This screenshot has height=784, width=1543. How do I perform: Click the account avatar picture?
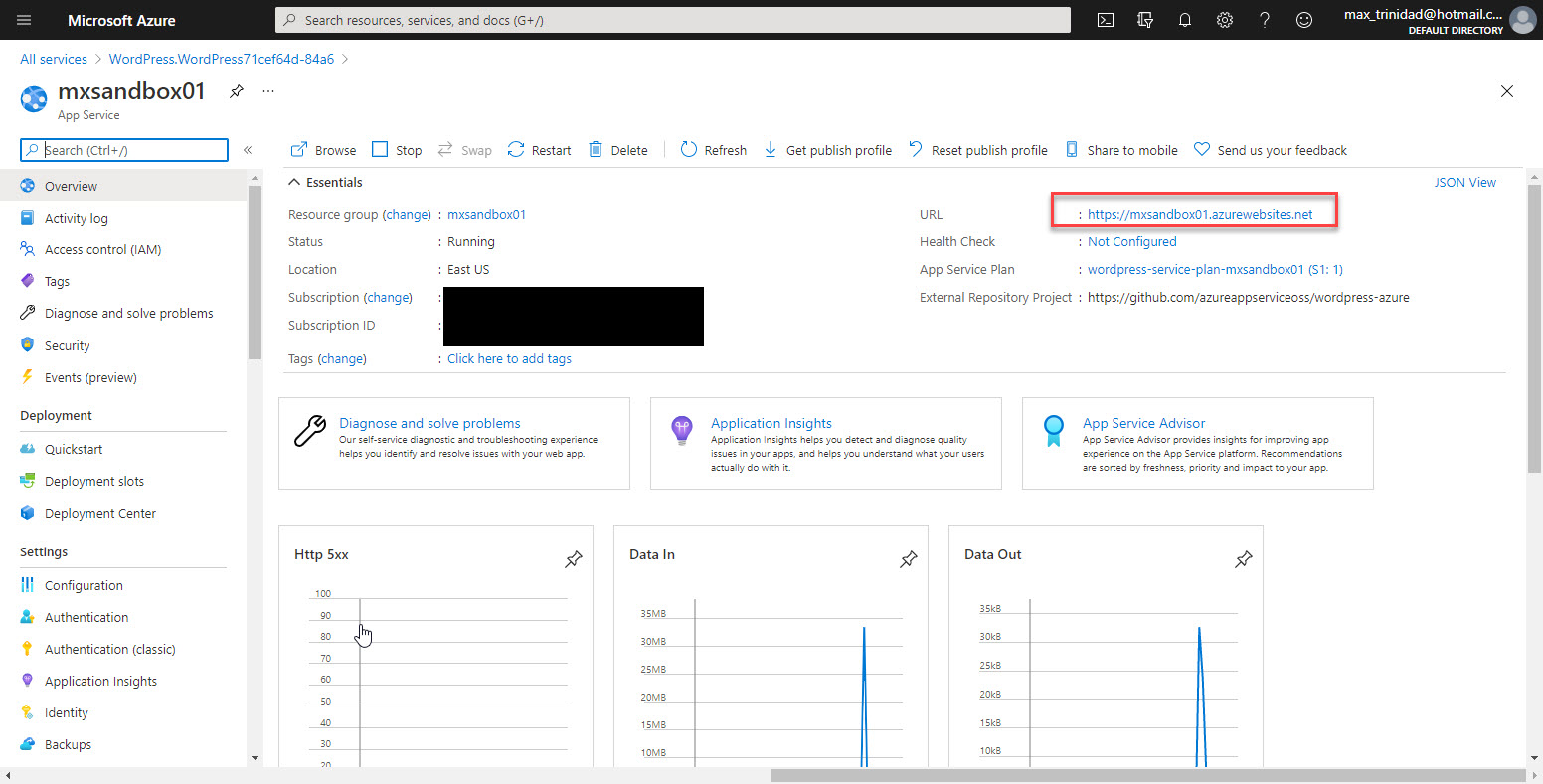(x=1522, y=20)
